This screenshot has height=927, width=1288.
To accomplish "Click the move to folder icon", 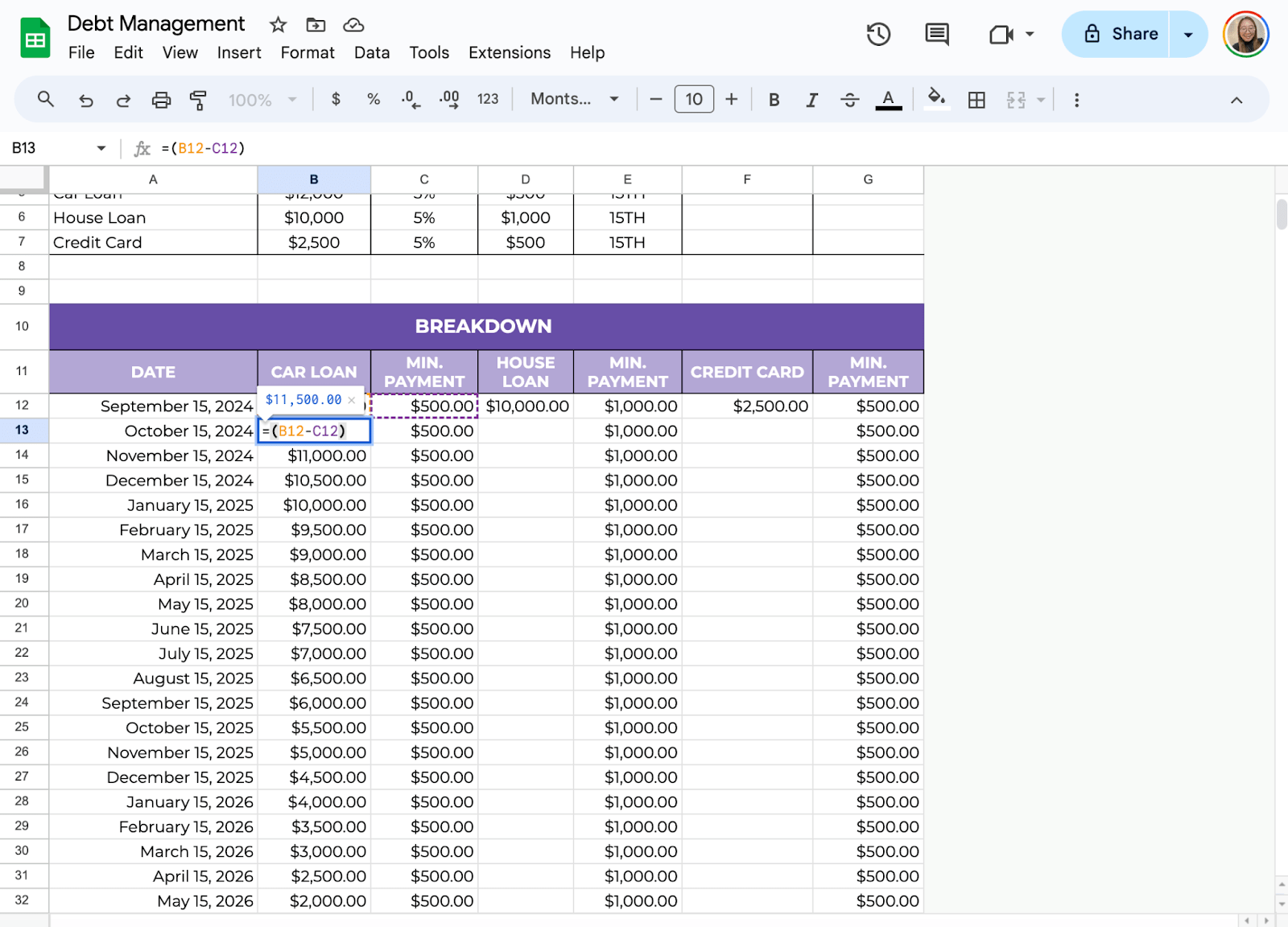I will click(316, 25).
